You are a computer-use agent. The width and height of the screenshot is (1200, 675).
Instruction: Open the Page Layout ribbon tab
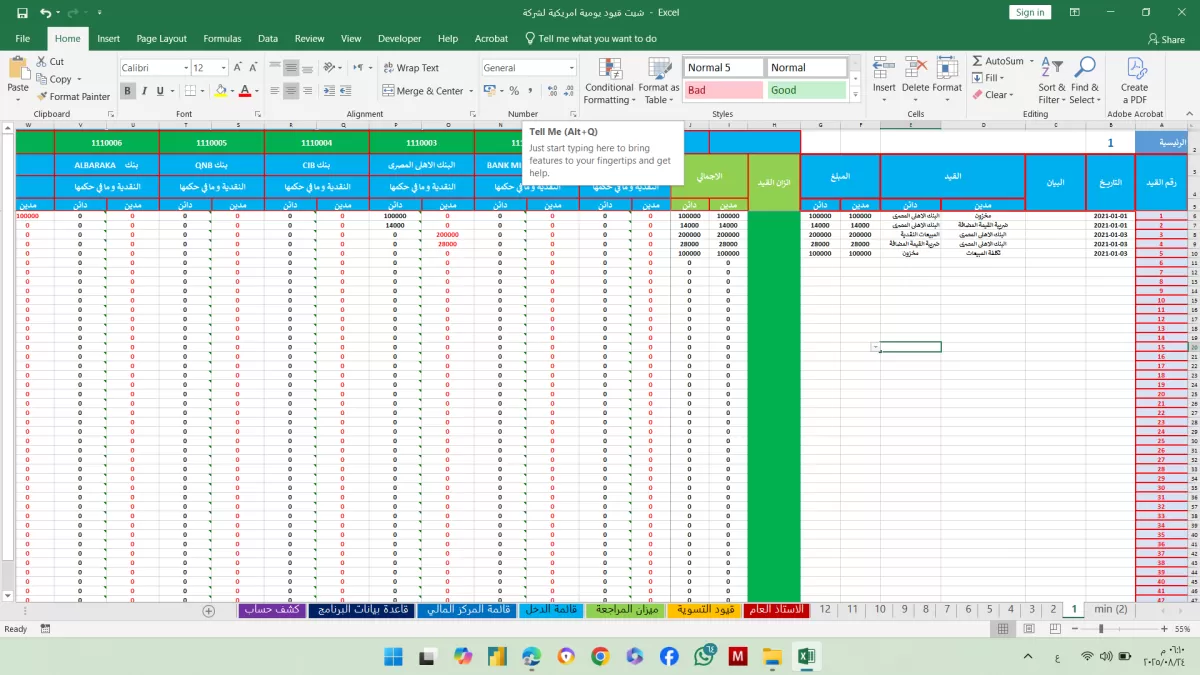click(x=161, y=38)
